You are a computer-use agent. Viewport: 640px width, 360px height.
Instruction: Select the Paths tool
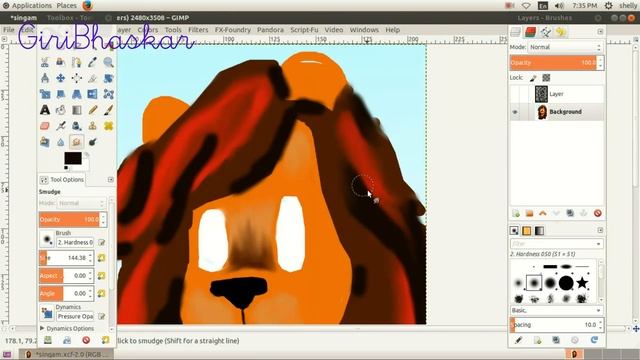point(77,62)
